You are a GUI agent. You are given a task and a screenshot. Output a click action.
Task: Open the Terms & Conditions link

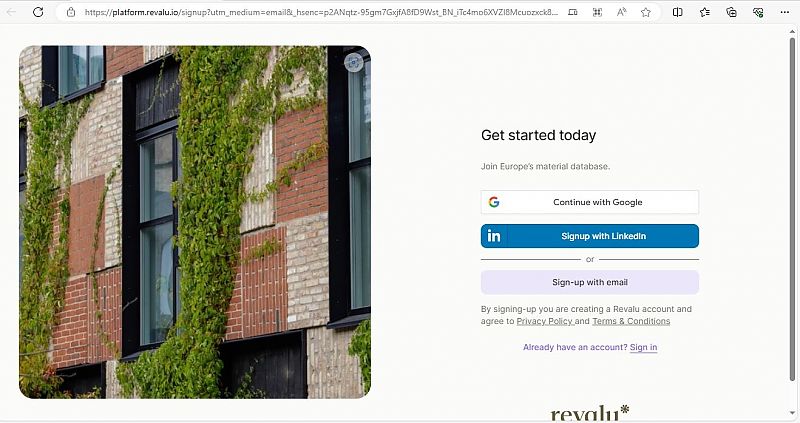(631, 321)
